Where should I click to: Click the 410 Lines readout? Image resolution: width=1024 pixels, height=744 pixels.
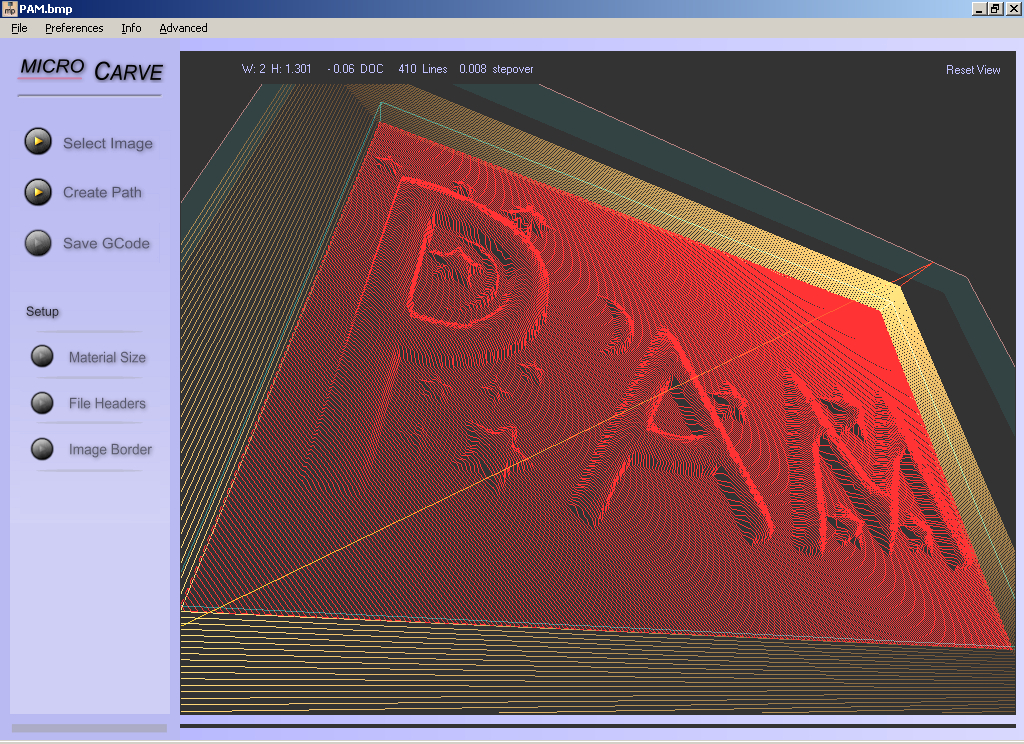pyautogui.click(x=423, y=69)
